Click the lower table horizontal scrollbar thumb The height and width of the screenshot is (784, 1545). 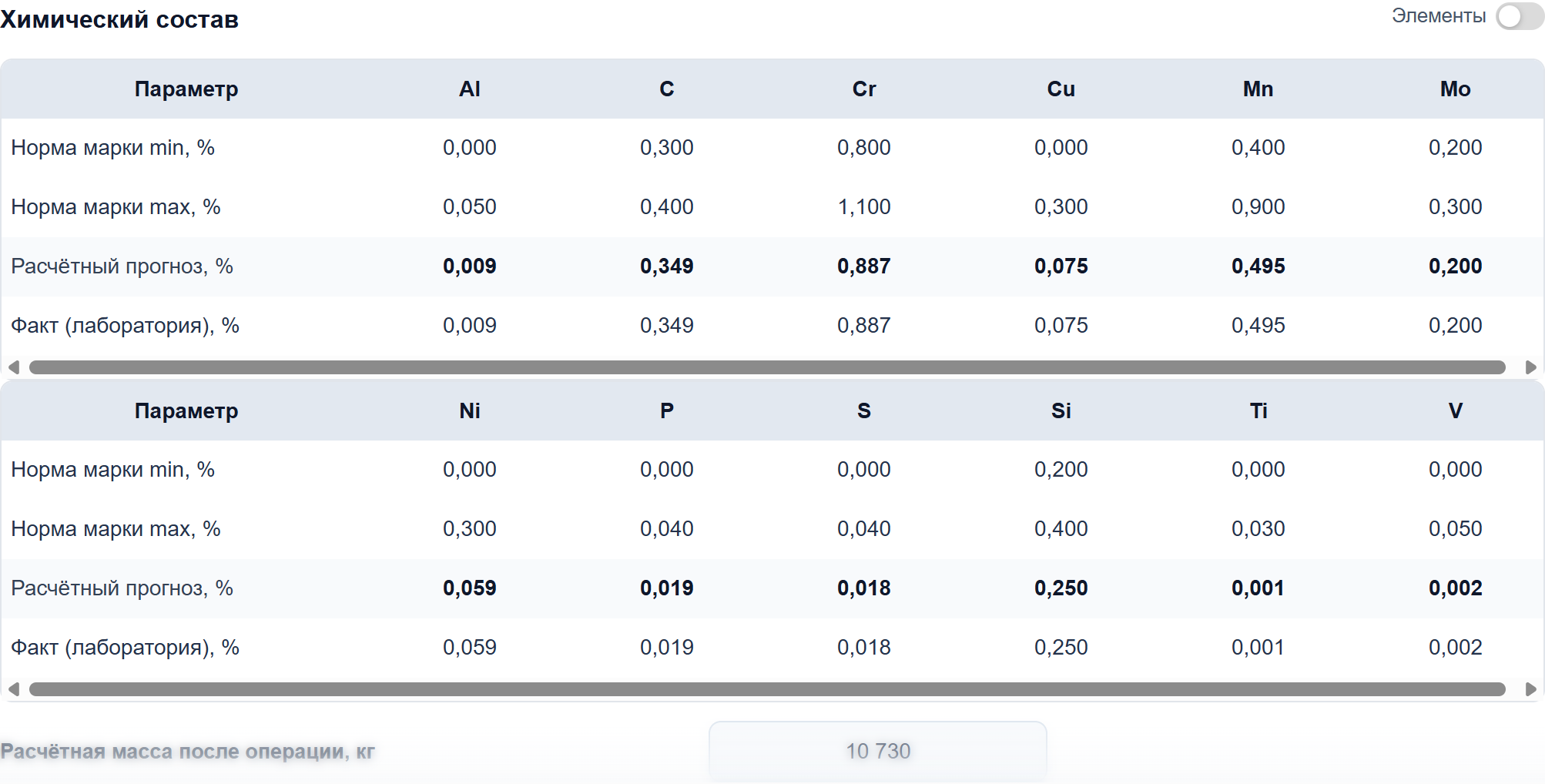(767, 689)
